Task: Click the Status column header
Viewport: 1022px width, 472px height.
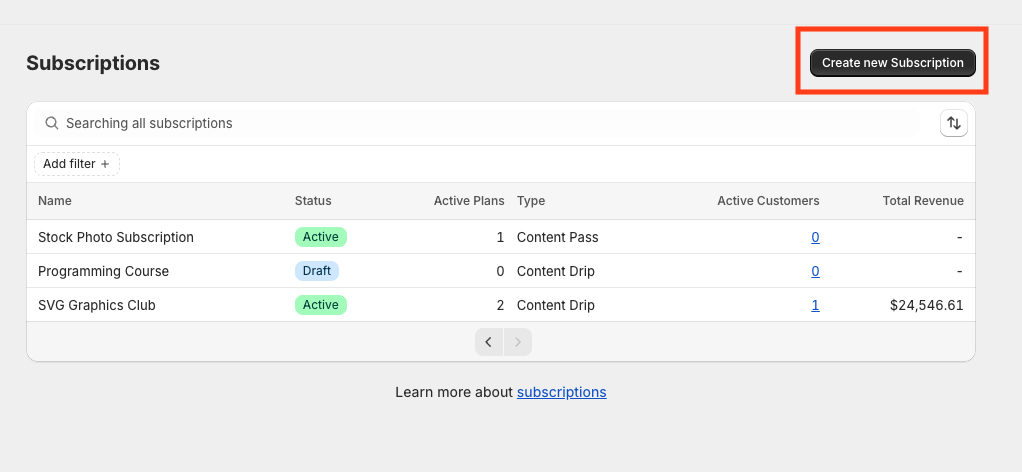Action: pos(313,201)
